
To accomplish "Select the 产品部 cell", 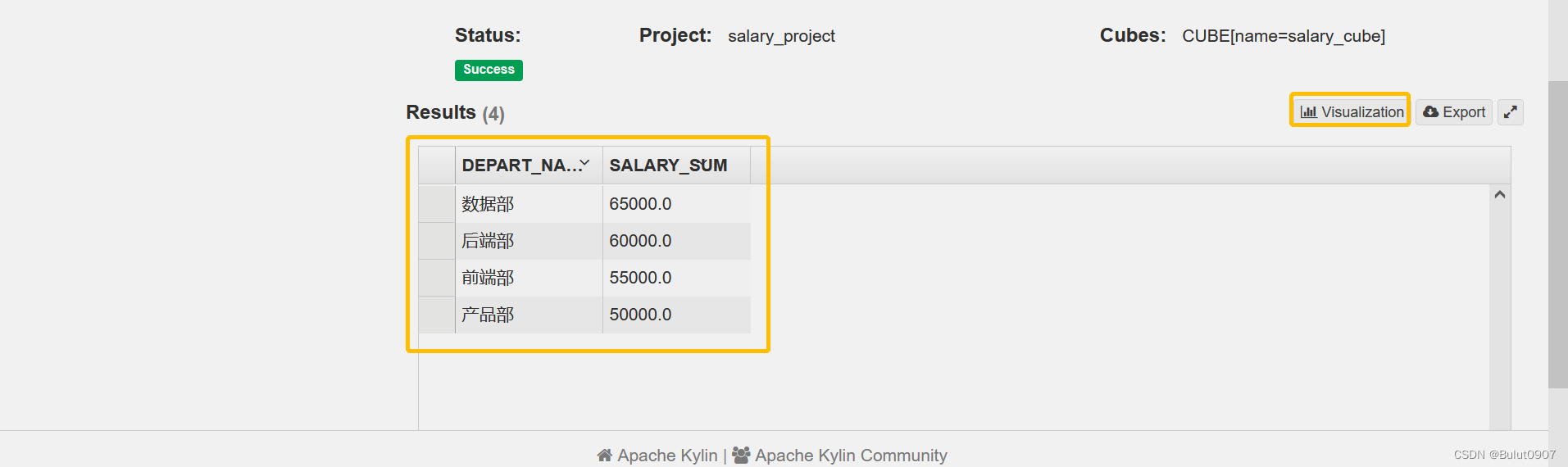I will (x=529, y=315).
